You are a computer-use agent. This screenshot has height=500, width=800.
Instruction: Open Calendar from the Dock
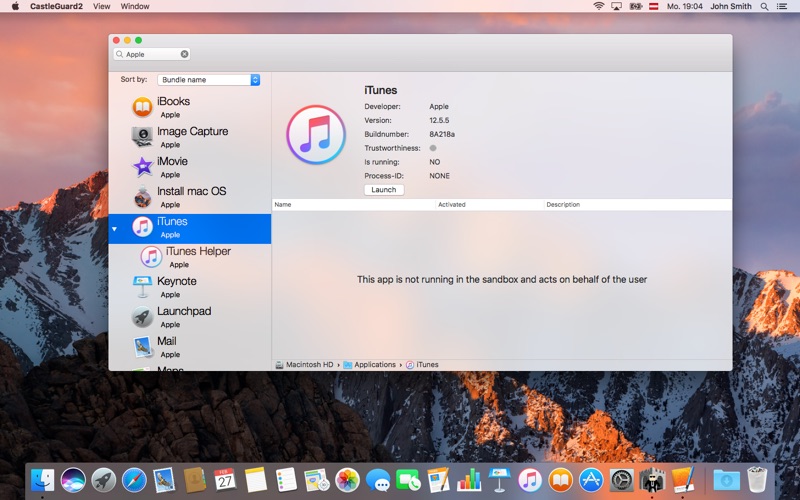pyautogui.click(x=225, y=480)
